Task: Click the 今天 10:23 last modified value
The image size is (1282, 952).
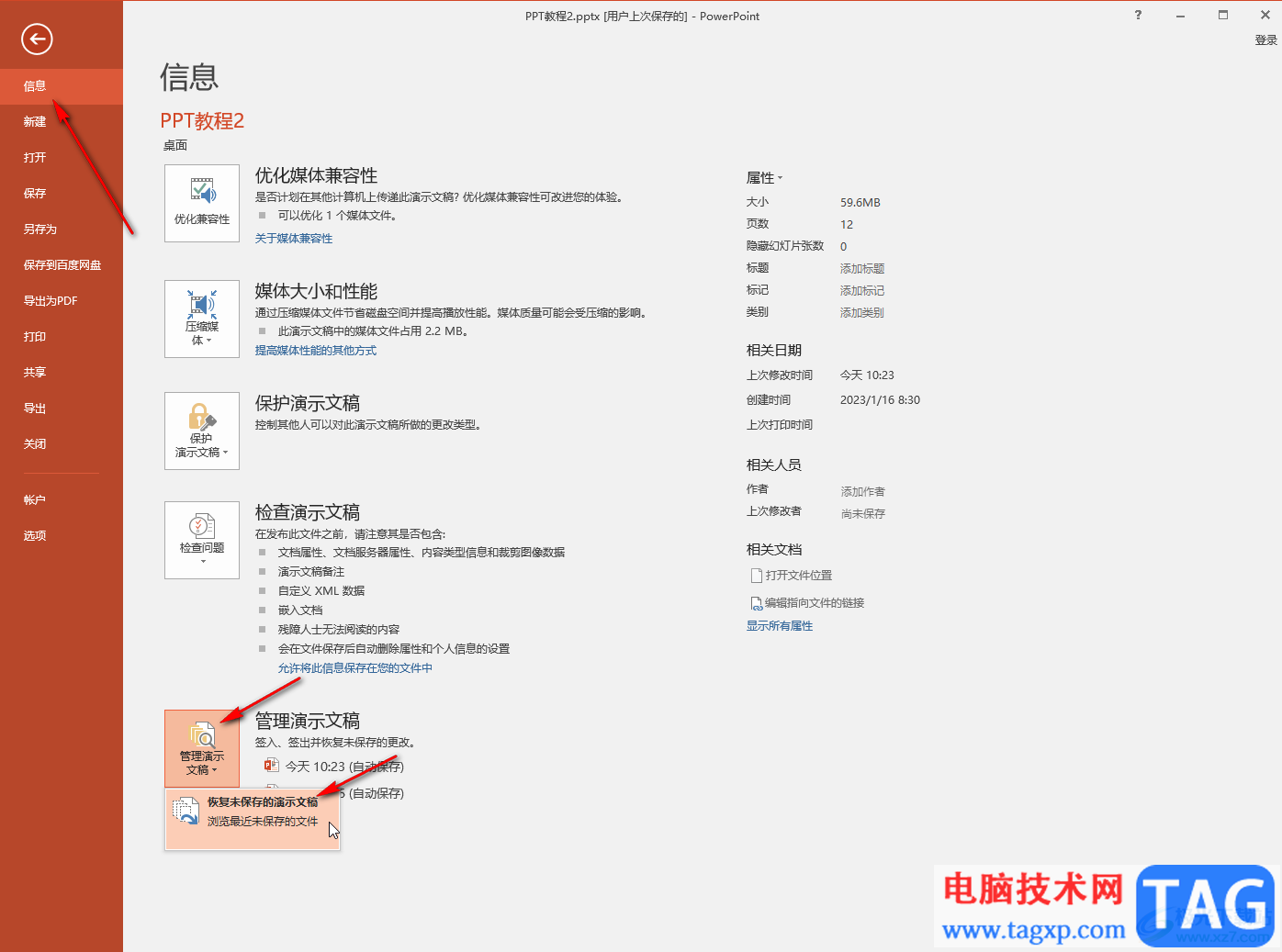Action: (867, 375)
